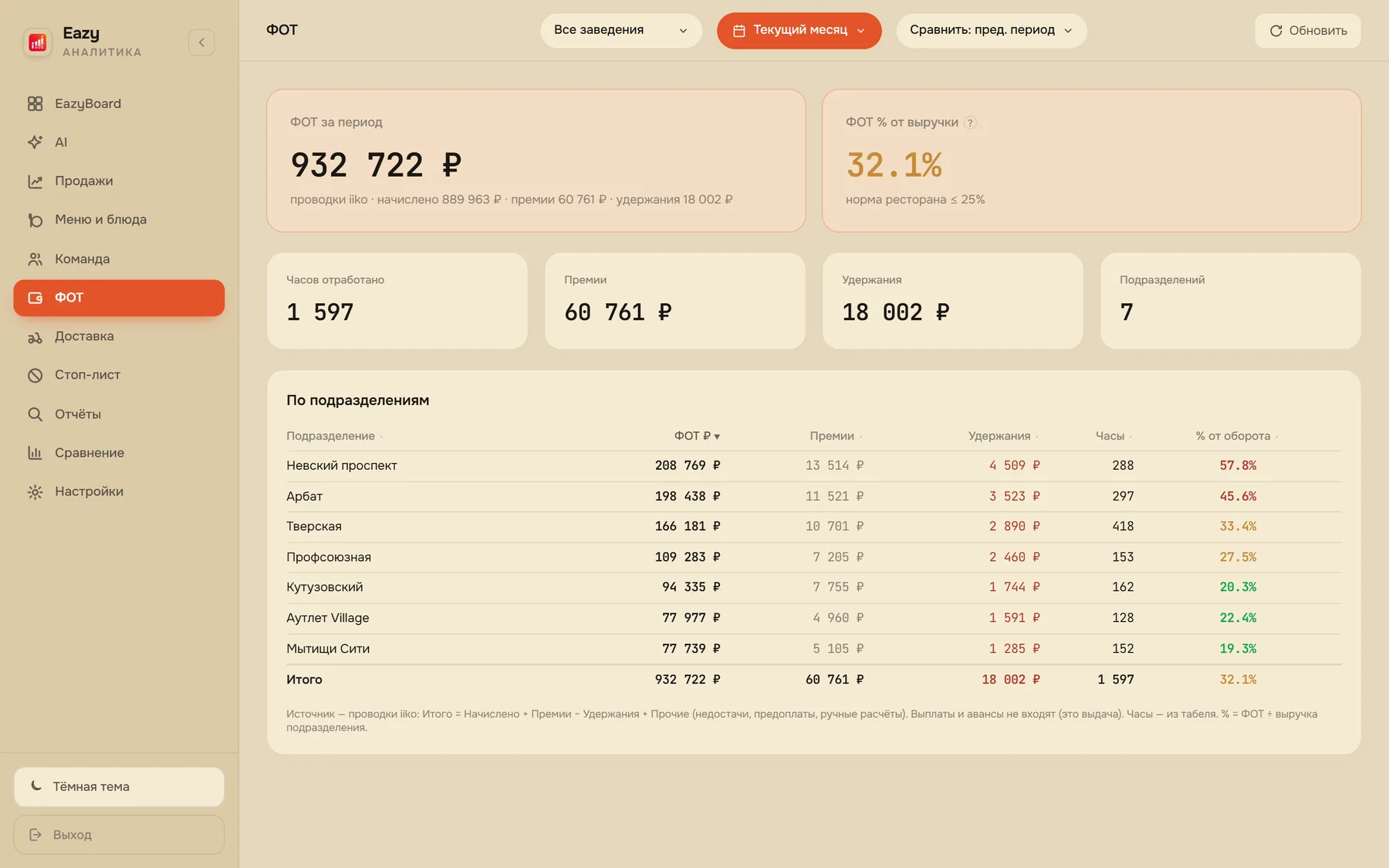Screen dimensions: 1389x868
Task: Sort by the Удержания column header
Action: click(x=1003, y=436)
